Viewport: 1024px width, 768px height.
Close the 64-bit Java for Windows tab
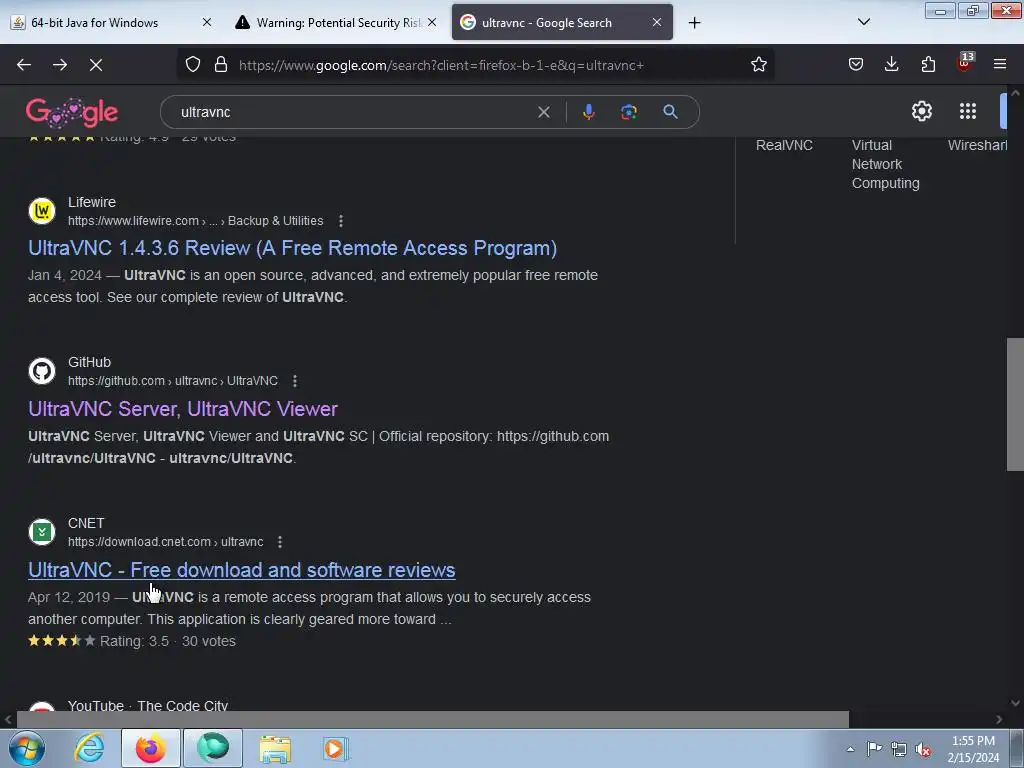point(206,22)
